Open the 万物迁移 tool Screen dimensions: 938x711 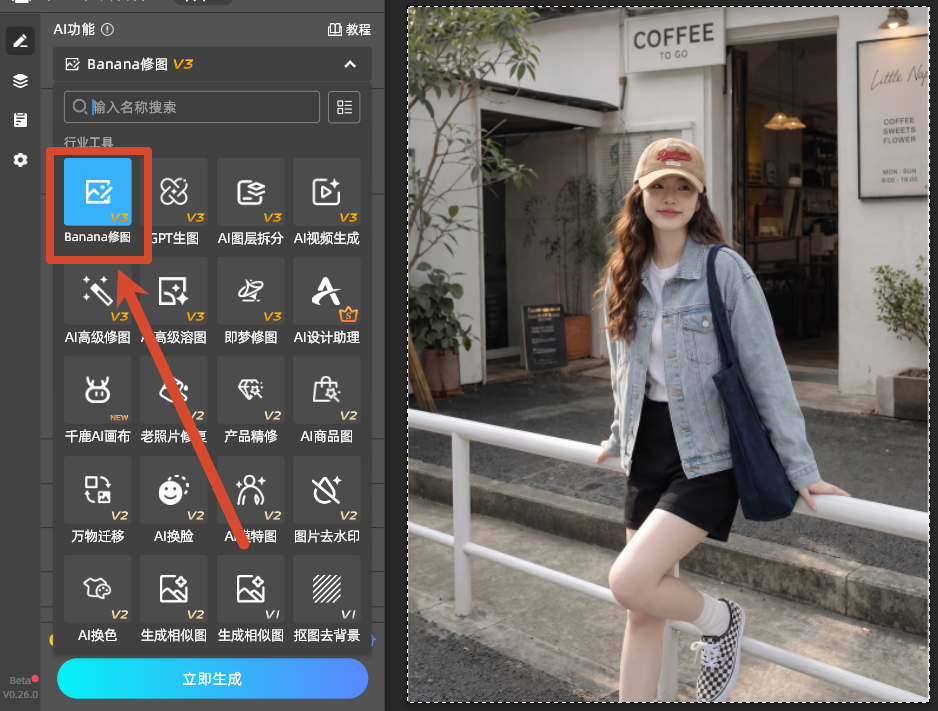click(98, 490)
